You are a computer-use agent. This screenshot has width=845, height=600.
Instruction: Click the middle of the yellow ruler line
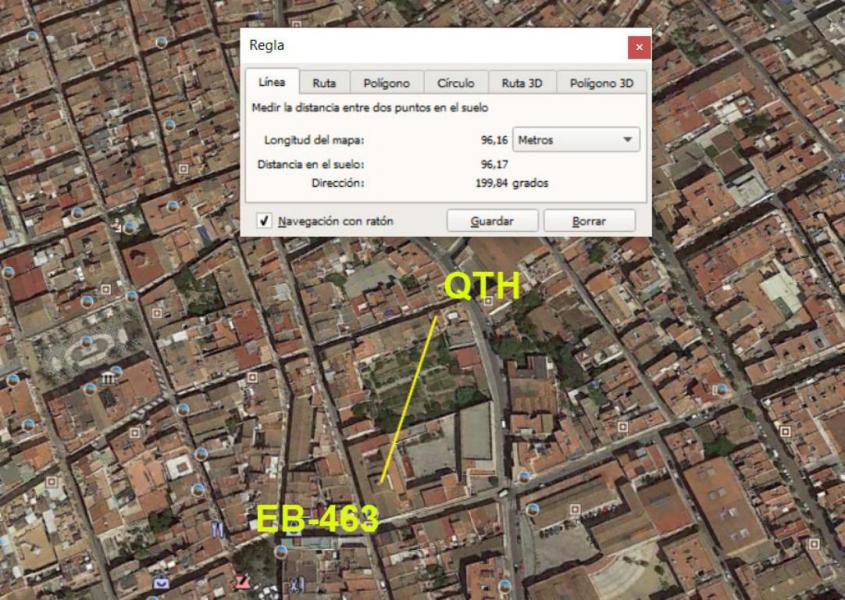pyautogui.click(x=409, y=398)
